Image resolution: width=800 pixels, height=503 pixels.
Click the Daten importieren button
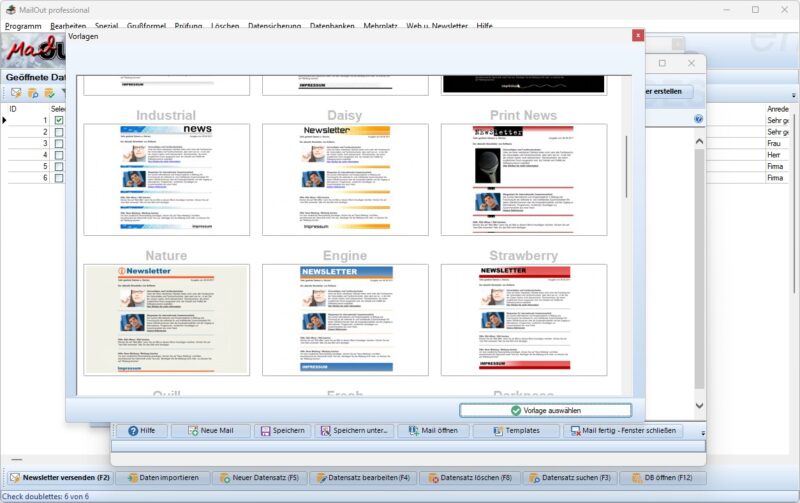pyautogui.click(x=163, y=478)
